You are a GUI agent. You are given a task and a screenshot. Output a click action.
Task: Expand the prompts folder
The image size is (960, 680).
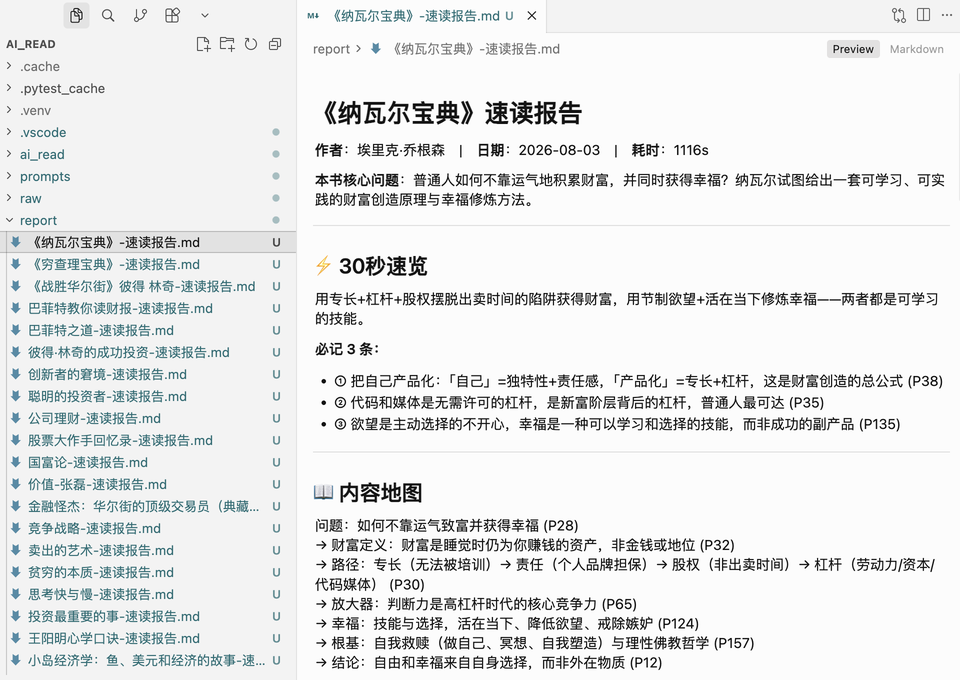(148, 176)
